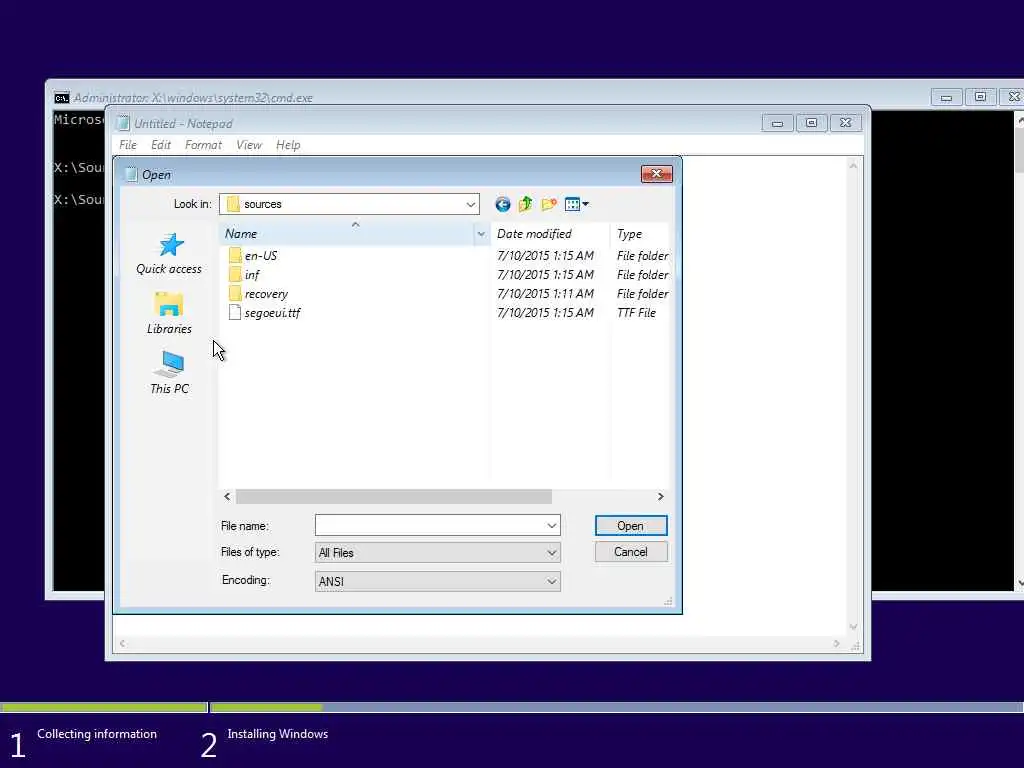Go up one folder level icon

(526, 204)
